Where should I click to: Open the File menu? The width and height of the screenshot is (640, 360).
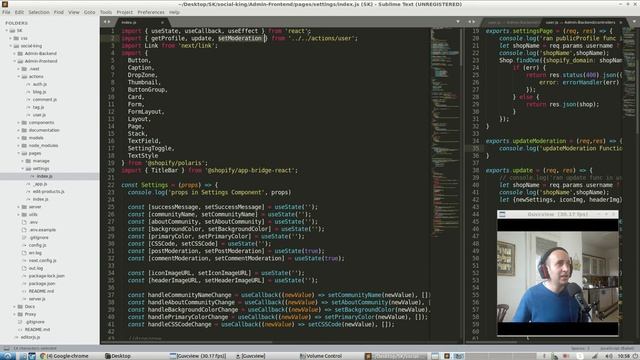pos(6,12)
